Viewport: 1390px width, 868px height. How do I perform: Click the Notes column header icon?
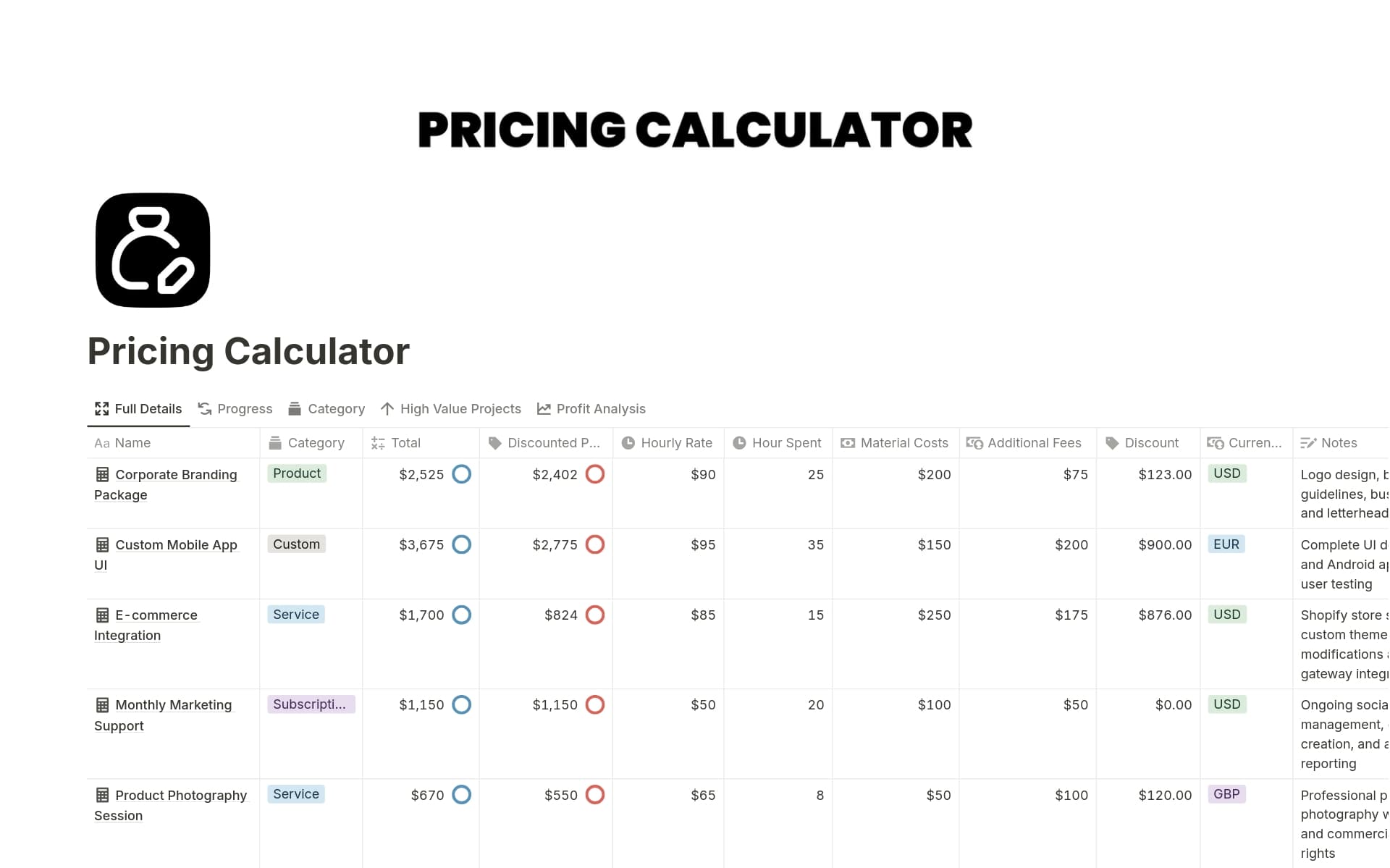[1307, 442]
